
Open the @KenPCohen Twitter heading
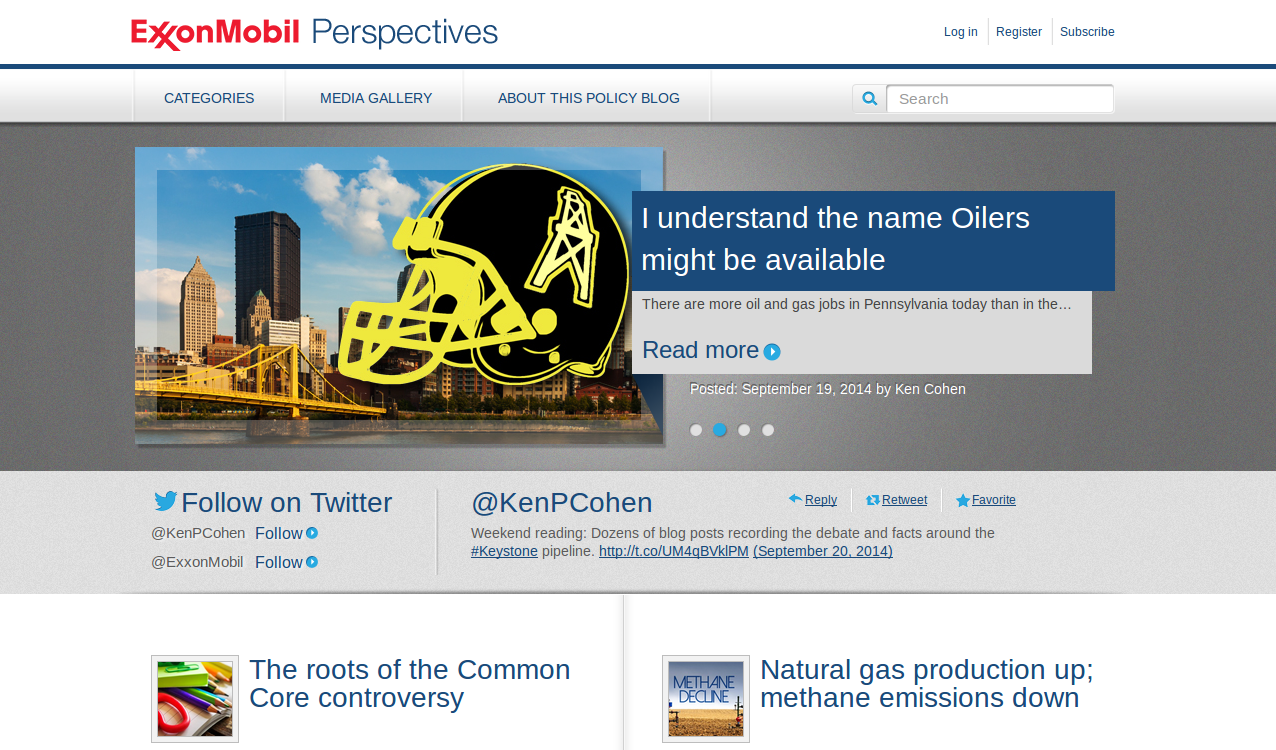coord(561,503)
